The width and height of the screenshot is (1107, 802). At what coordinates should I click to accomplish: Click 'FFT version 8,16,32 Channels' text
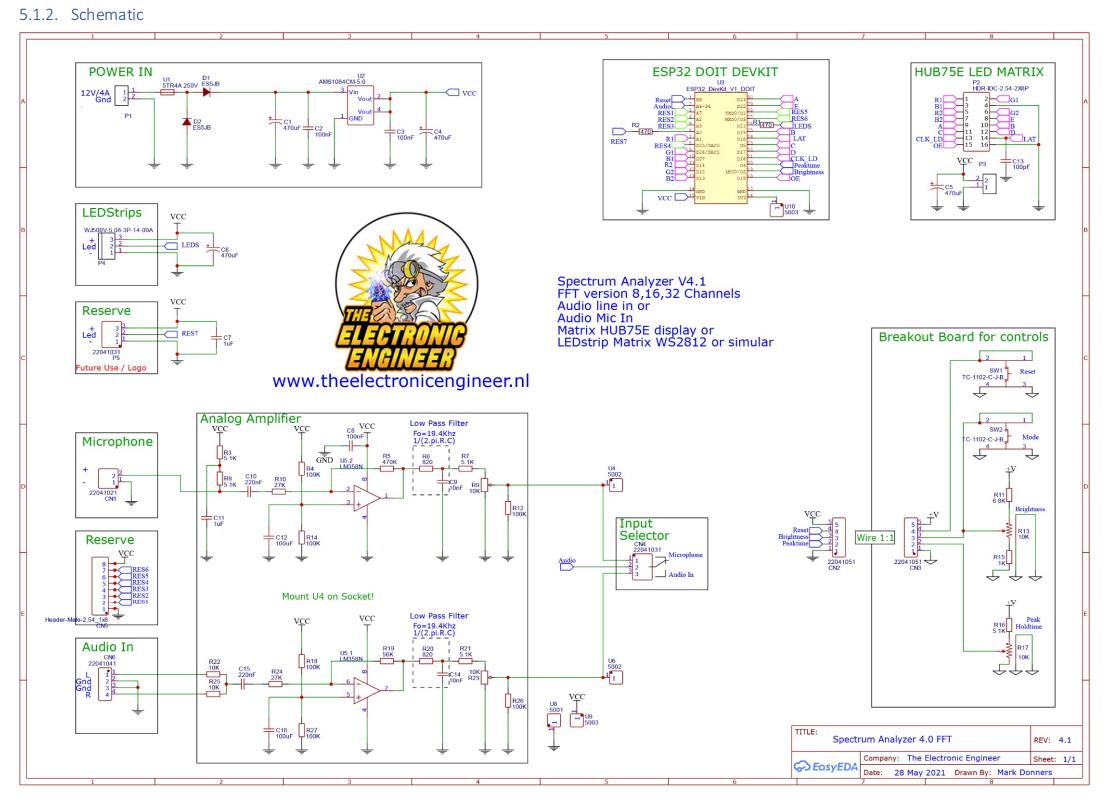pyautogui.click(x=649, y=294)
